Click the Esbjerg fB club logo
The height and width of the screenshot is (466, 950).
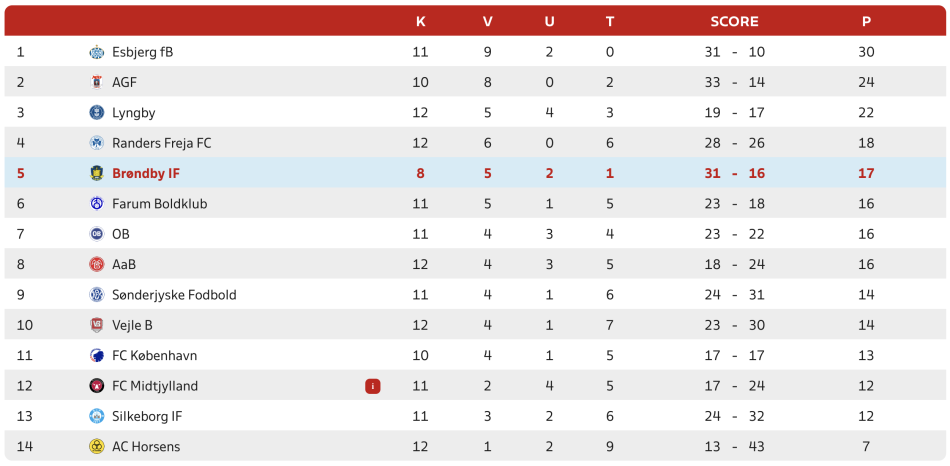click(x=96, y=52)
